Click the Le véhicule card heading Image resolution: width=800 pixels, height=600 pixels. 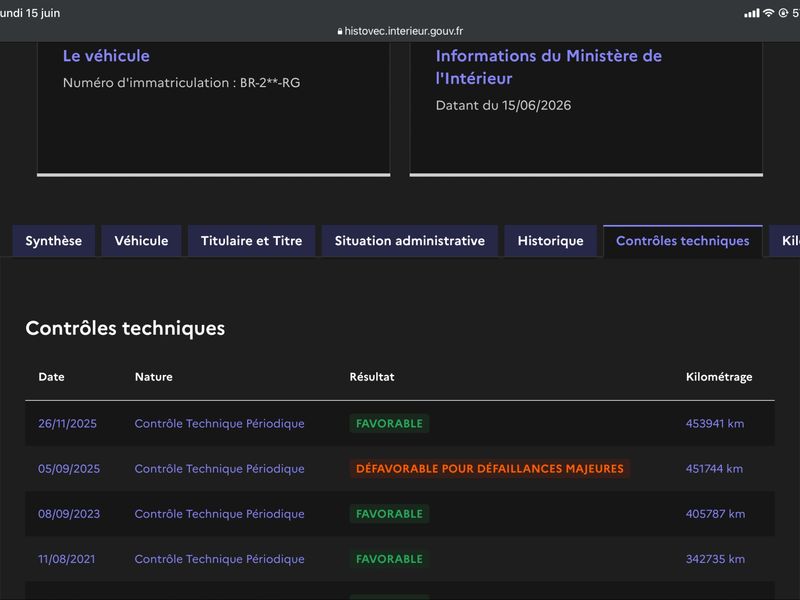[x=106, y=56]
